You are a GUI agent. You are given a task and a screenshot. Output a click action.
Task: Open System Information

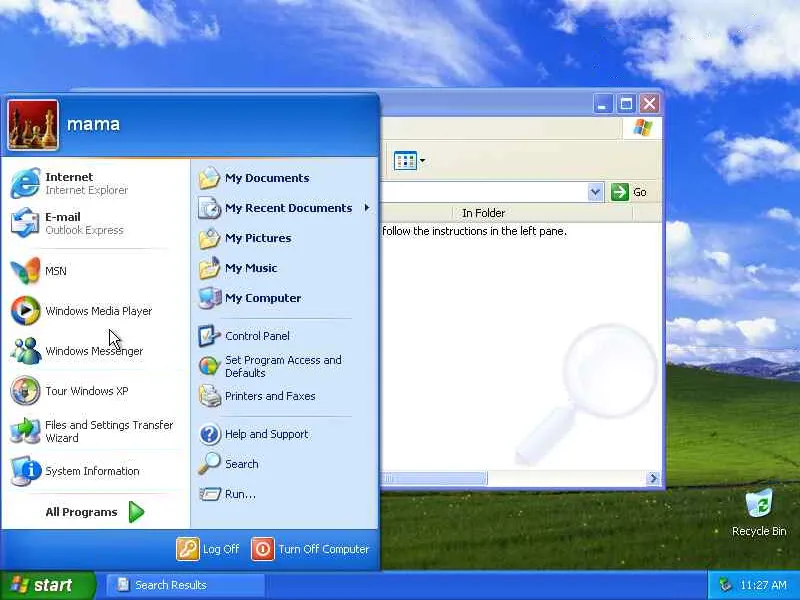[x=75, y=471]
